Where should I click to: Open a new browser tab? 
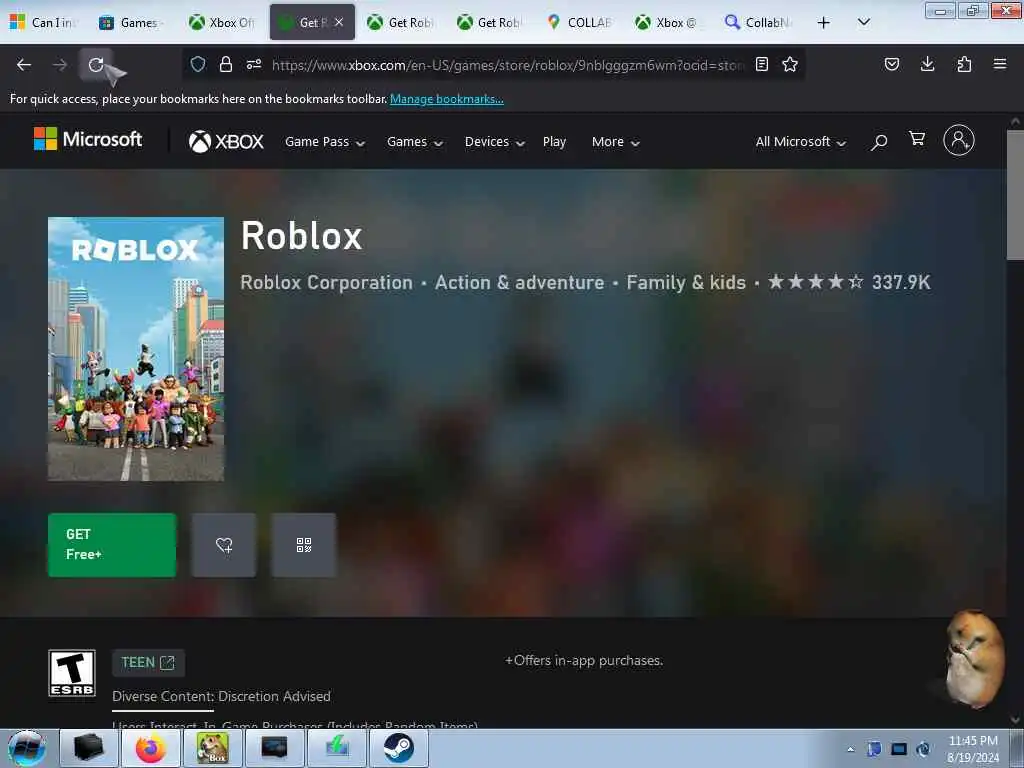(x=824, y=22)
